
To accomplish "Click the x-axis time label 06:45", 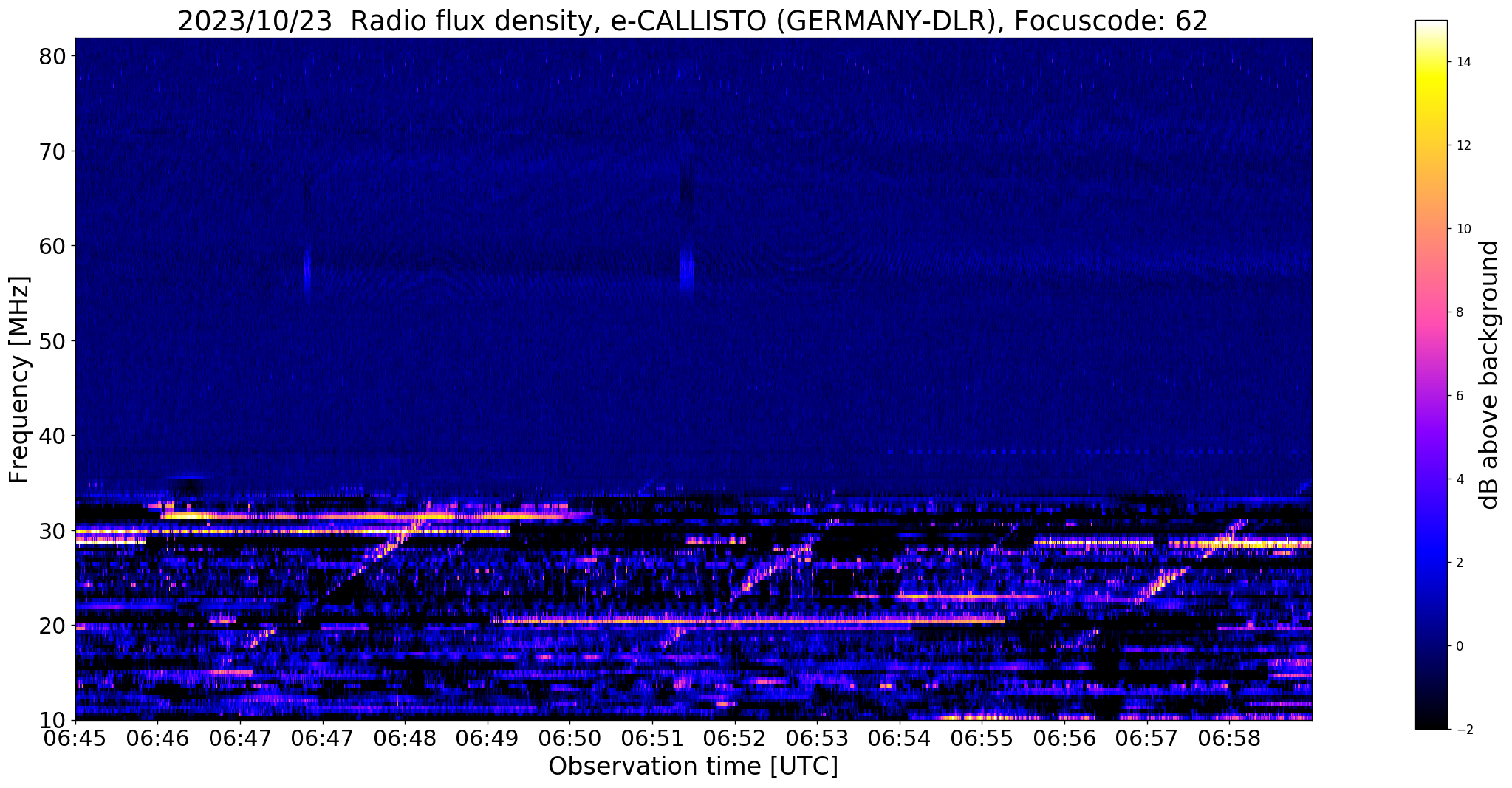I will 75,739.
